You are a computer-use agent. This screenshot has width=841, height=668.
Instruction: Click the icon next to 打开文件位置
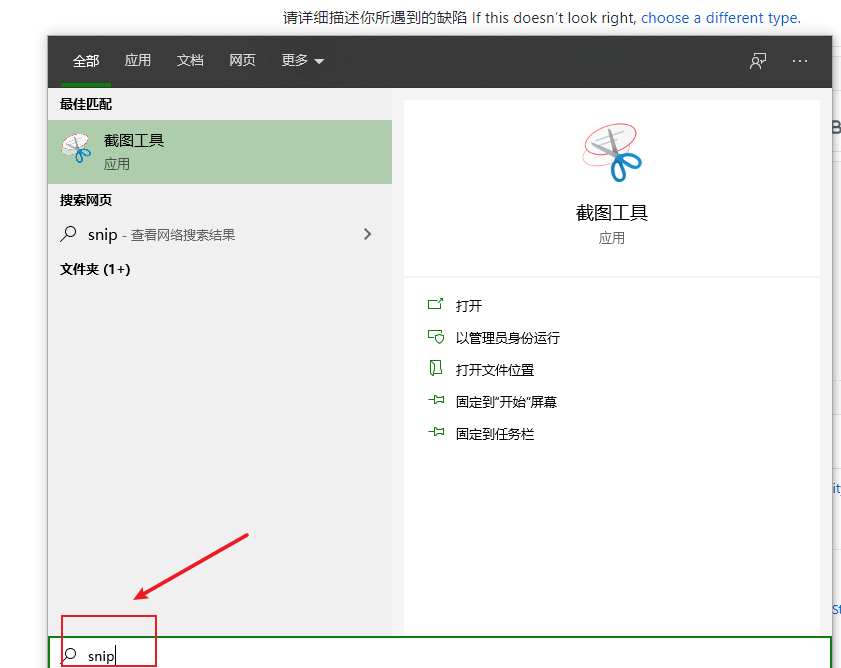(x=436, y=369)
